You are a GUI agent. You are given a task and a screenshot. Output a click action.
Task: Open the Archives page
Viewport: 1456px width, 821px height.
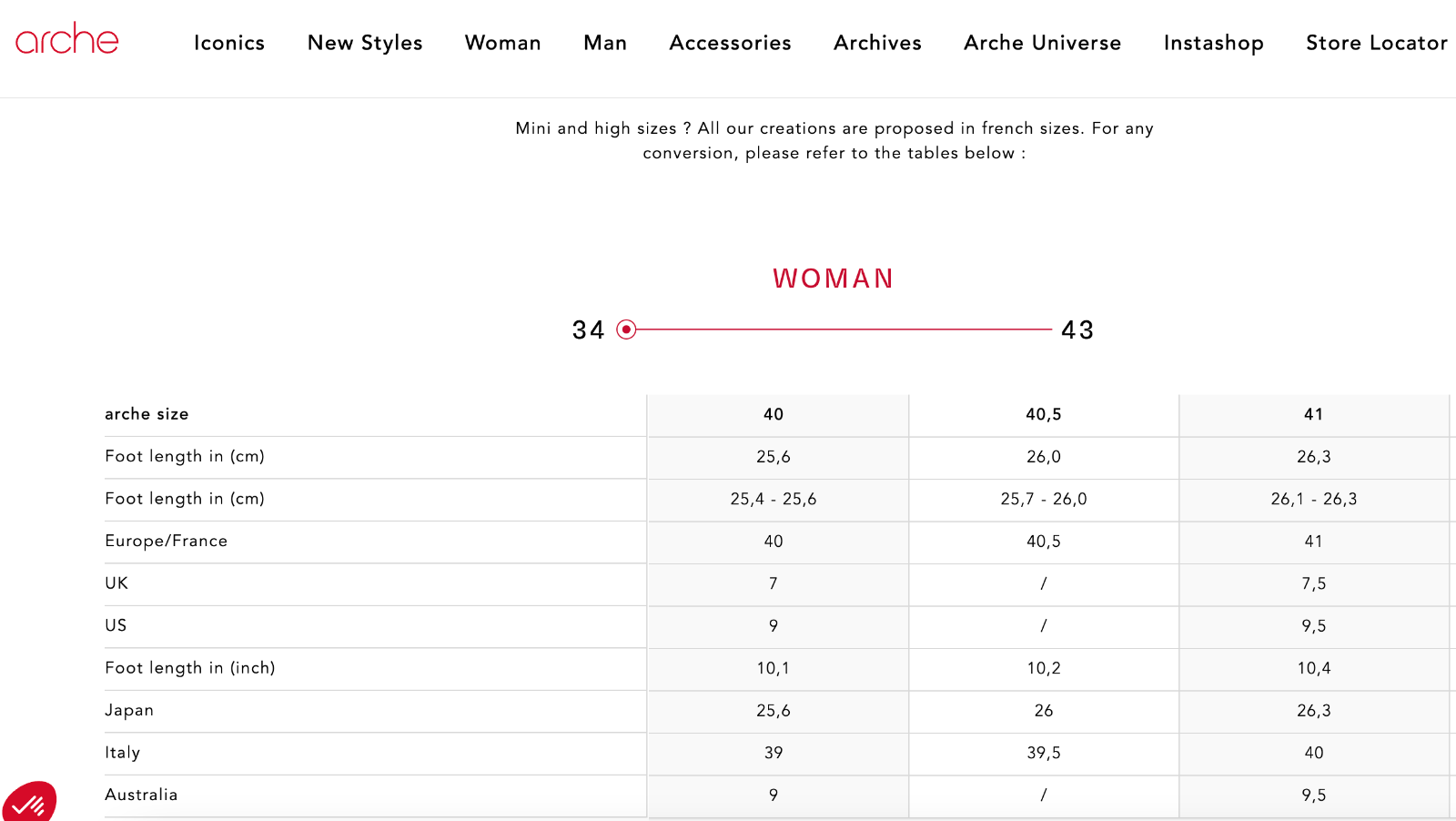pyautogui.click(x=877, y=43)
